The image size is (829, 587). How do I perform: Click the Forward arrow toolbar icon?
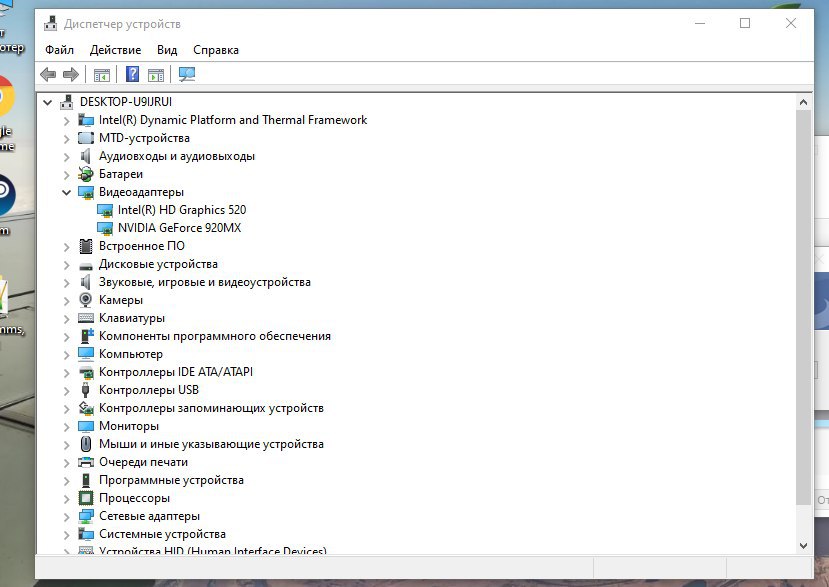[x=70, y=75]
